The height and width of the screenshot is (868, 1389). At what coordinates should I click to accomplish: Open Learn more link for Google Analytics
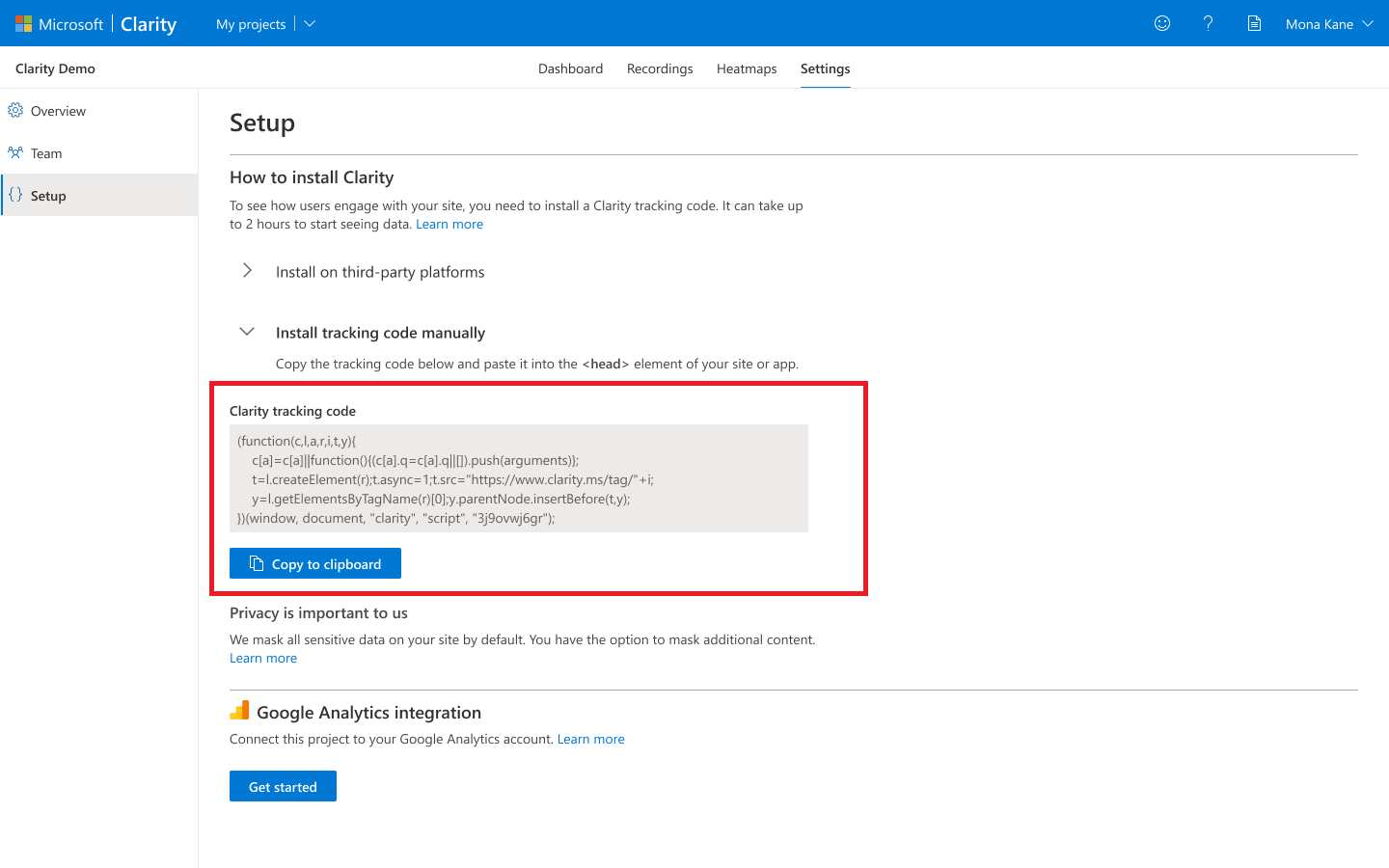[x=591, y=739]
